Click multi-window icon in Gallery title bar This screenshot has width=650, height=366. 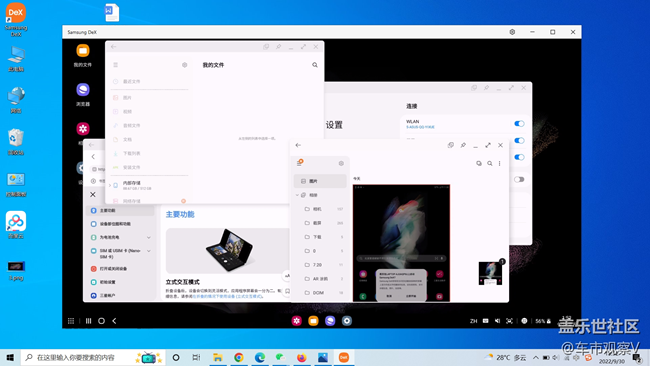(x=451, y=145)
